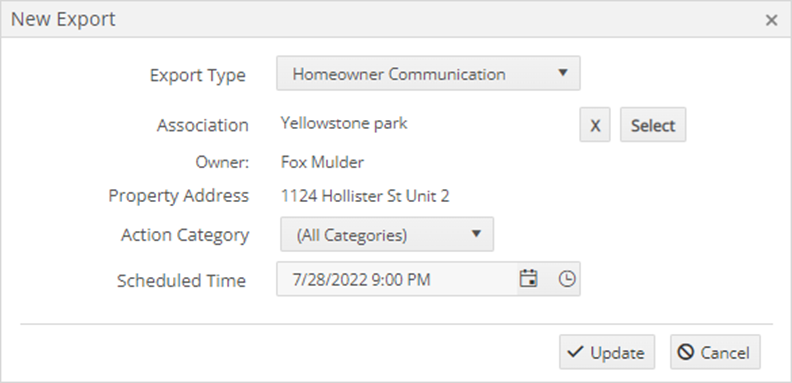This screenshot has height=383, width=792.
Task: Expand the Export Type dropdown arrow
Action: 563,73
